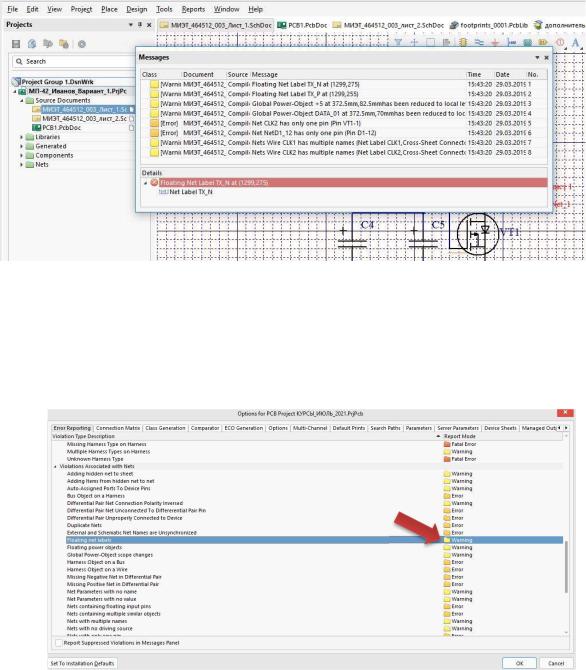Click the align objects icon on schematic toolbar
586x670 pixels.
(446, 42)
